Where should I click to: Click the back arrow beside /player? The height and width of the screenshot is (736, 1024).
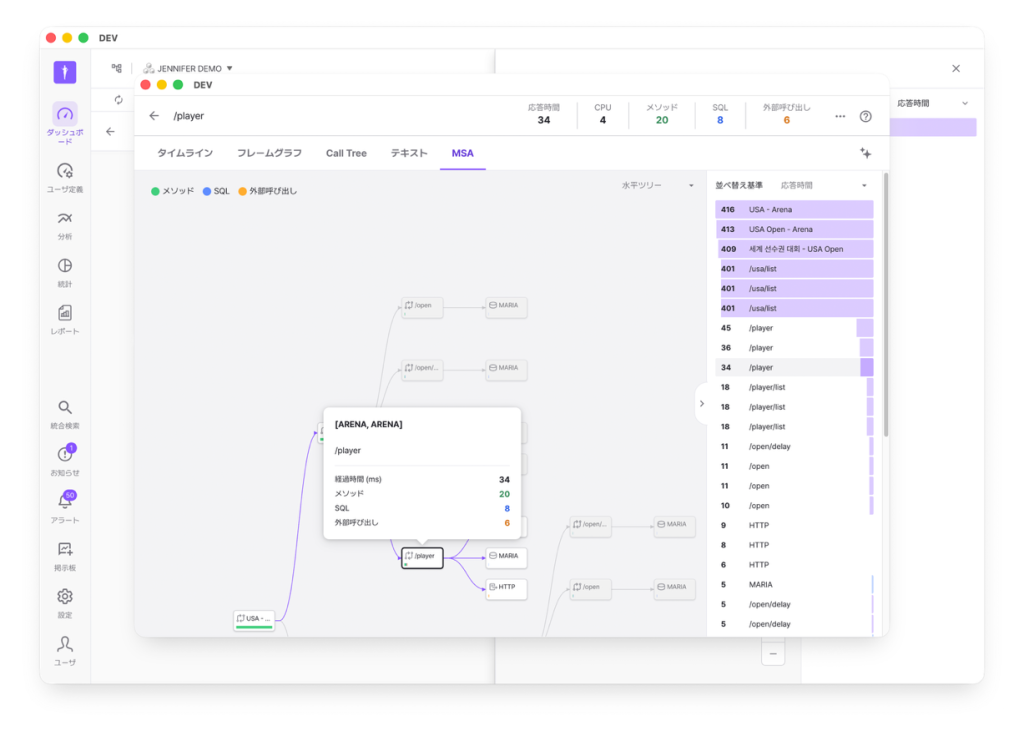pyautogui.click(x=154, y=116)
